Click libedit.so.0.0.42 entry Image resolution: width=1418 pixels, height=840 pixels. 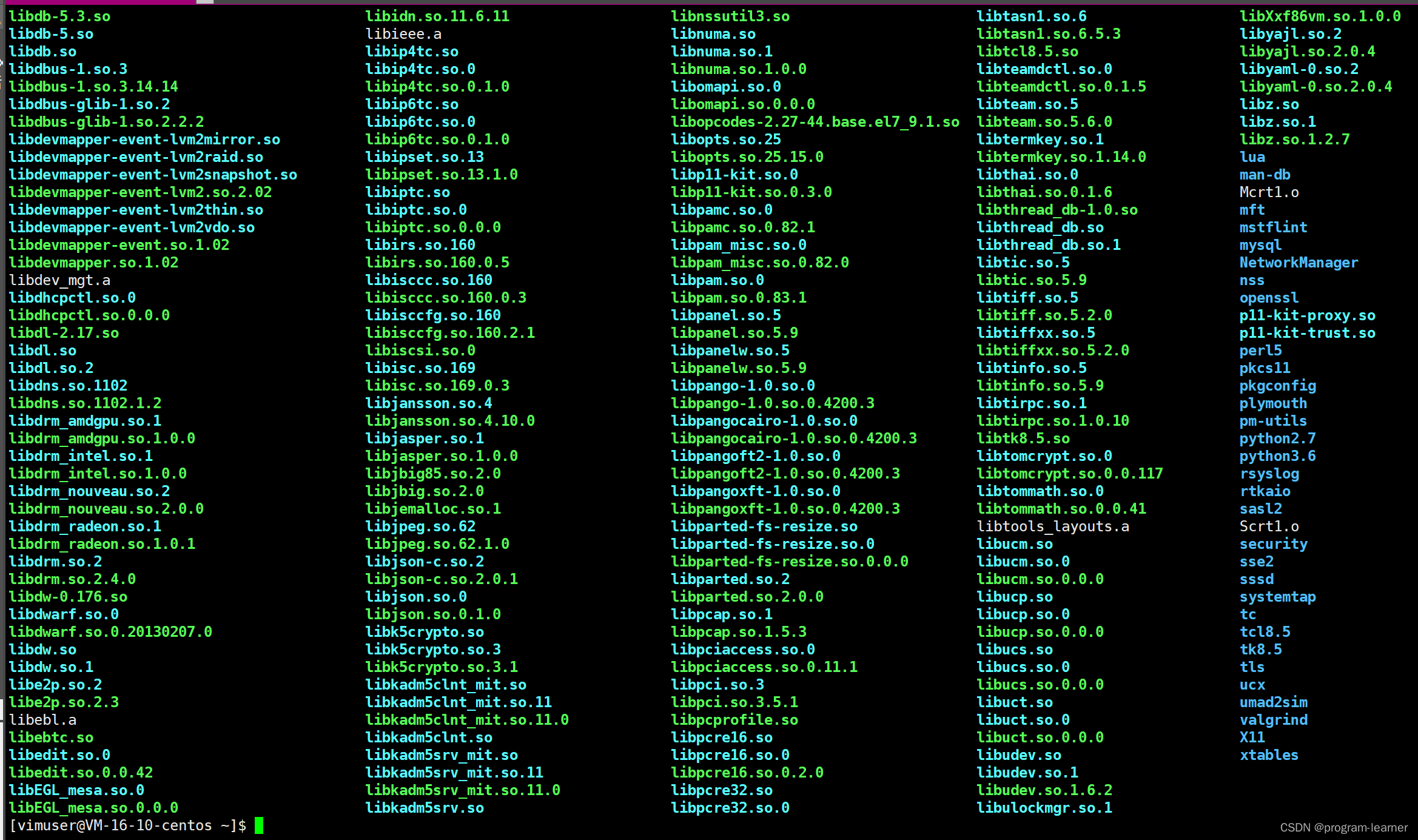click(81, 773)
